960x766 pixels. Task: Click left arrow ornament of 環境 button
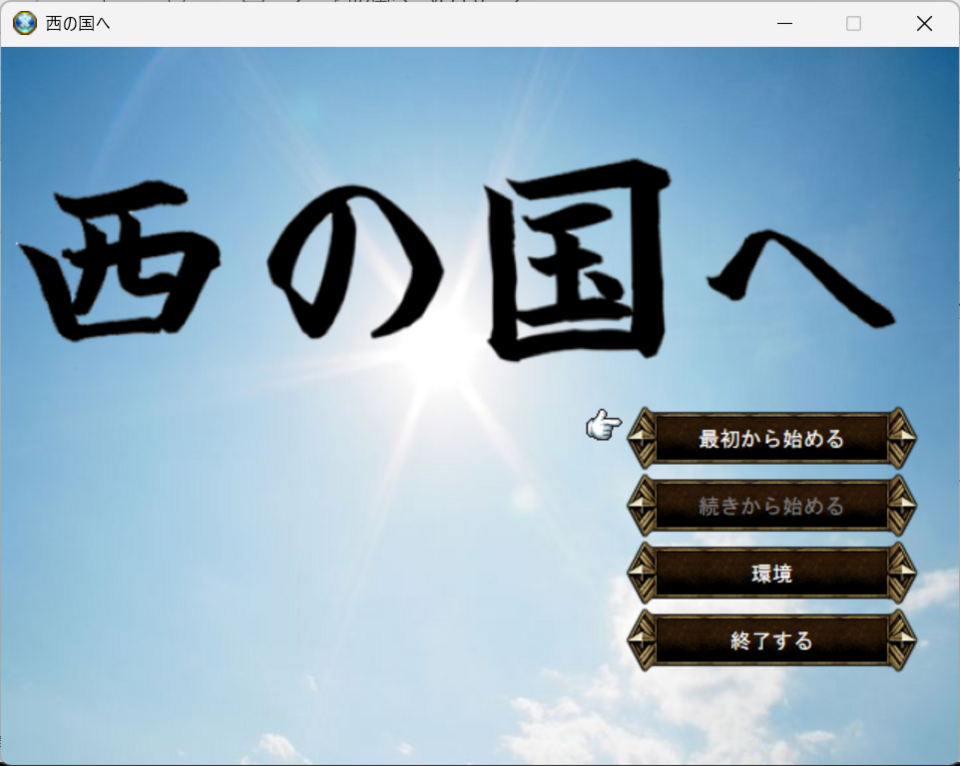(642, 574)
